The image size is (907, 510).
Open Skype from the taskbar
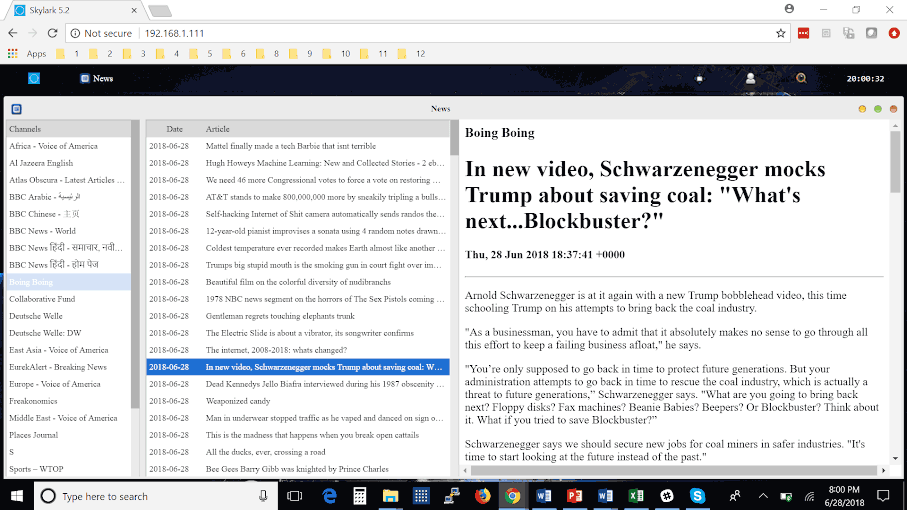[698, 496]
